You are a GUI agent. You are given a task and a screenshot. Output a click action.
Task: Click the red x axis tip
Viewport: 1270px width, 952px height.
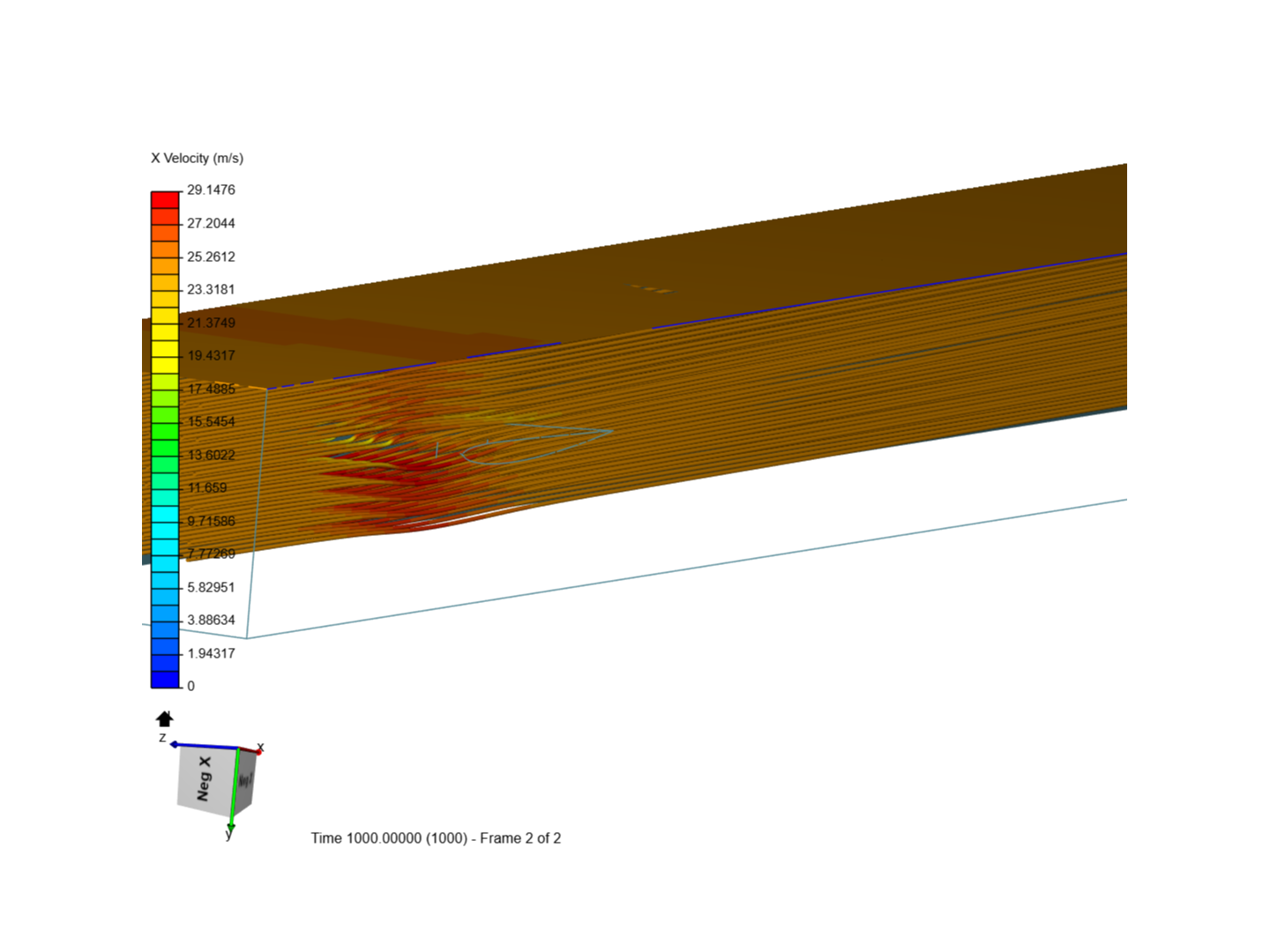tap(257, 750)
